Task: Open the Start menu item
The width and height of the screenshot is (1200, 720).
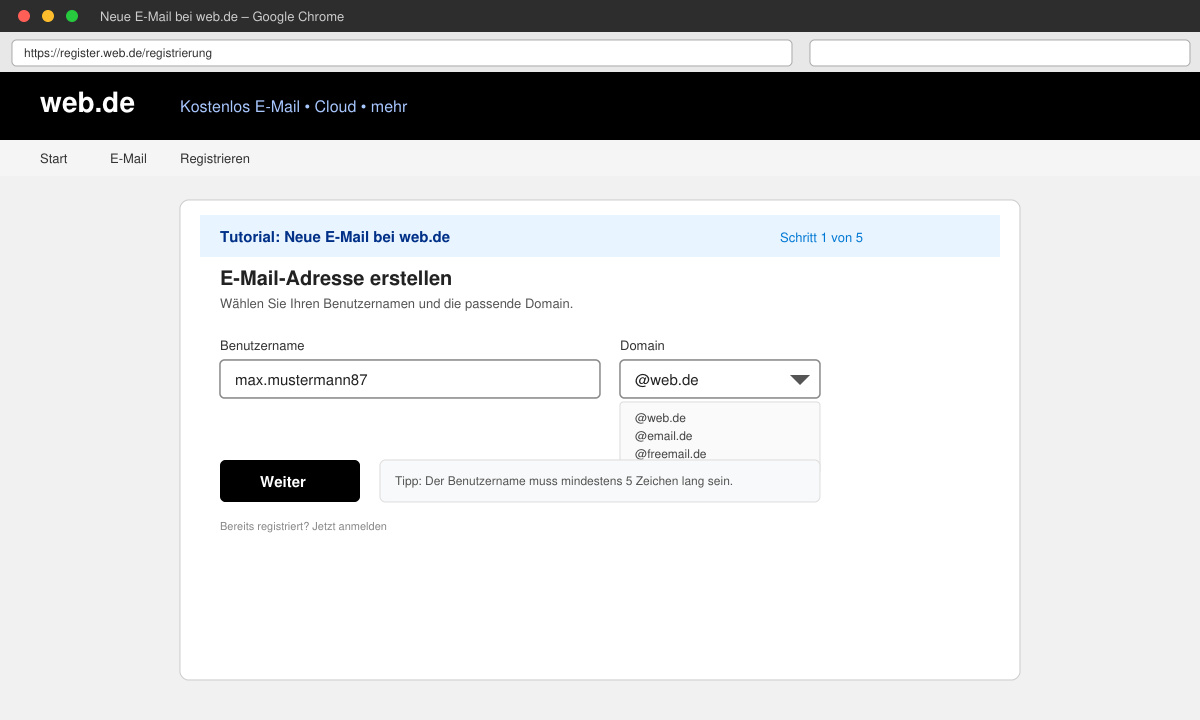Action: point(54,159)
